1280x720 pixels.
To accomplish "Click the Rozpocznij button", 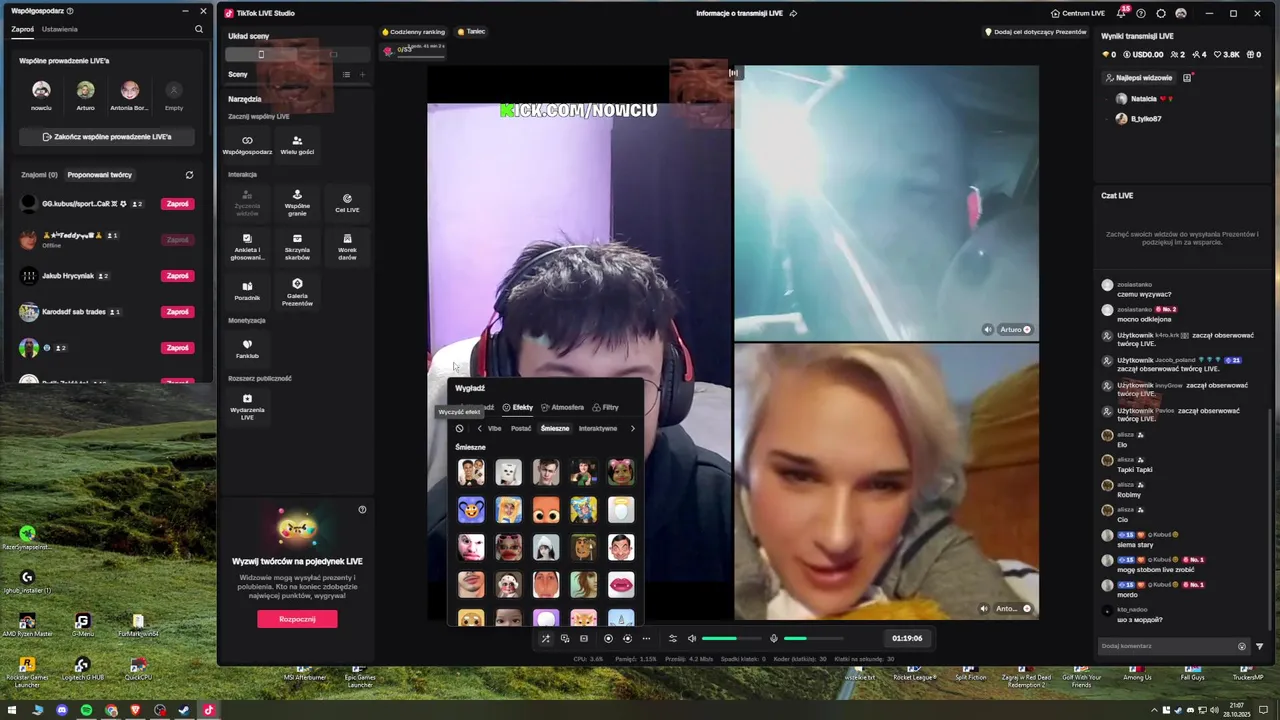I will pos(297,619).
